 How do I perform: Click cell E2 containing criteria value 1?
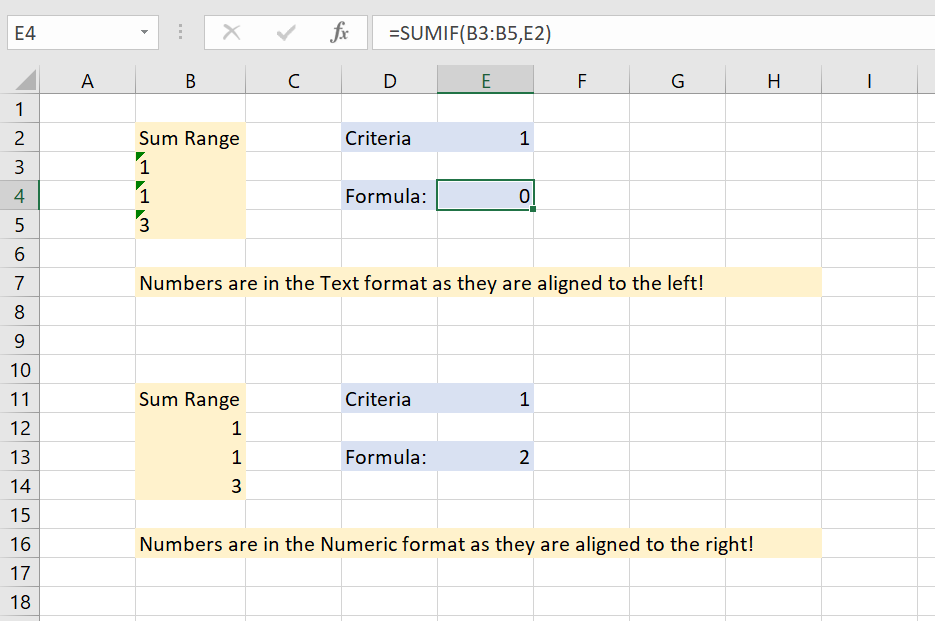(485, 138)
